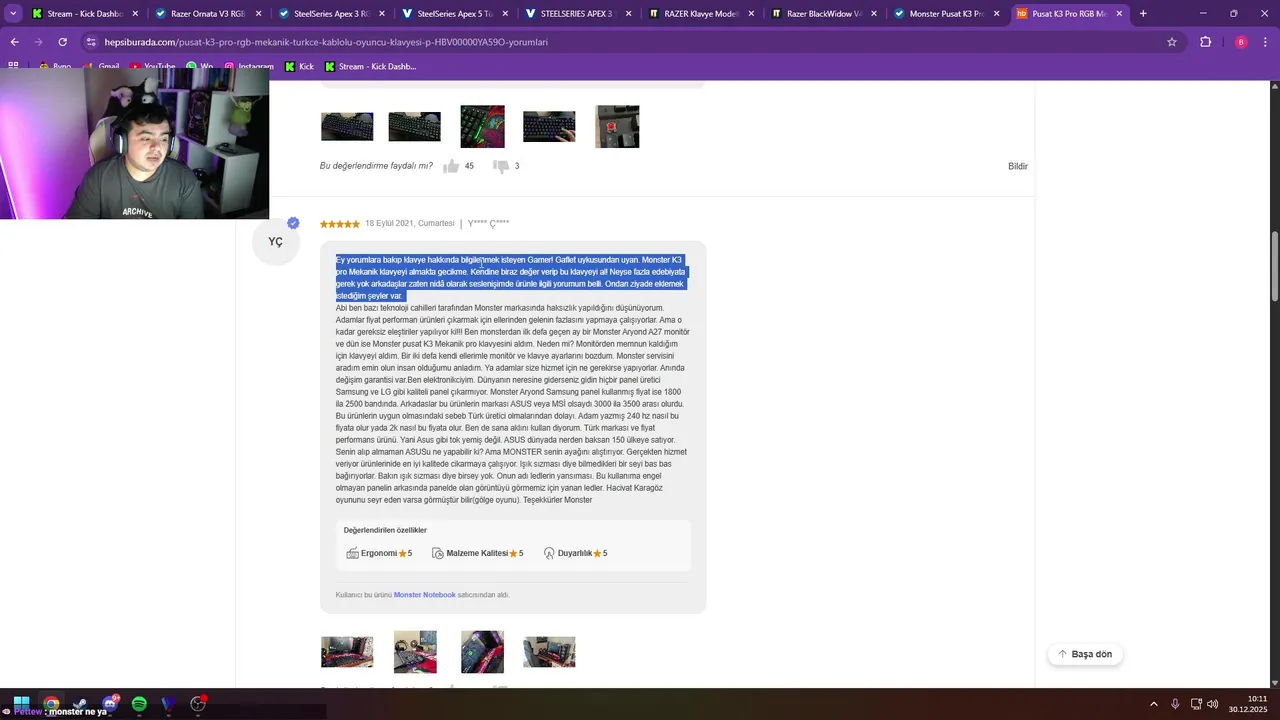Viewport: 1280px width, 720px height.
Task: Close the Razer Ornata V3 RGB tab
Action: tap(258, 14)
